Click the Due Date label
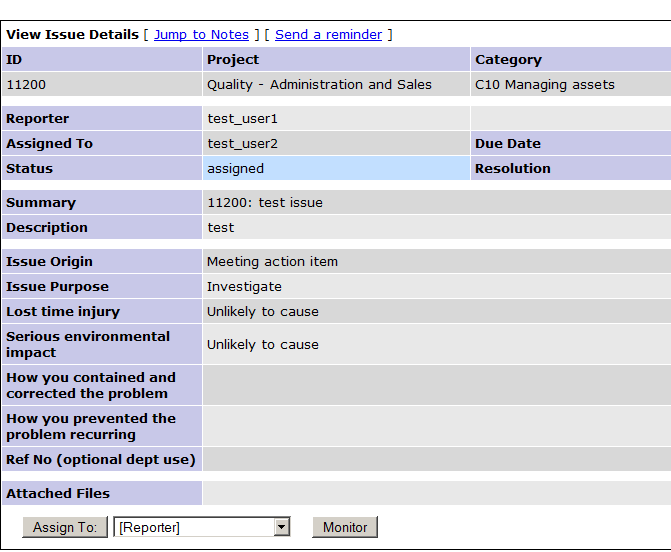671x552 pixels. tap(507, 144)
